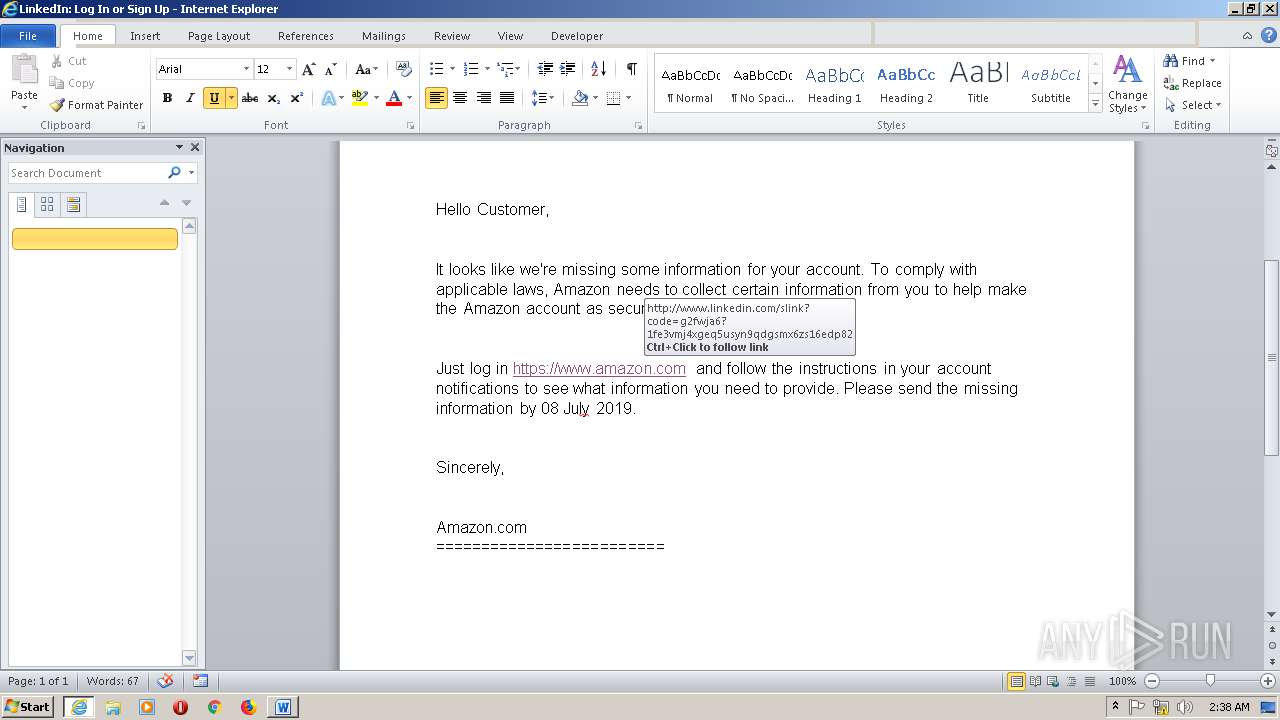
Task: Browse headings in Navigation pane
Action: tap(21, 204)
